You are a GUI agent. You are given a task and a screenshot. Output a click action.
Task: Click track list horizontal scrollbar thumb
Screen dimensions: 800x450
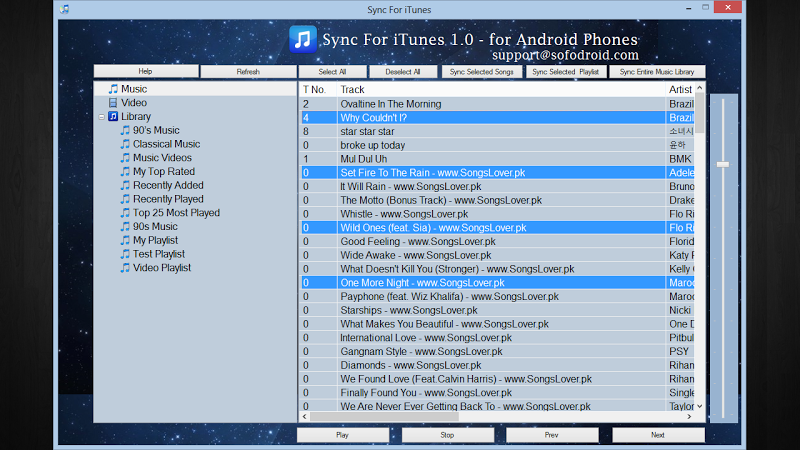(385, 416)
